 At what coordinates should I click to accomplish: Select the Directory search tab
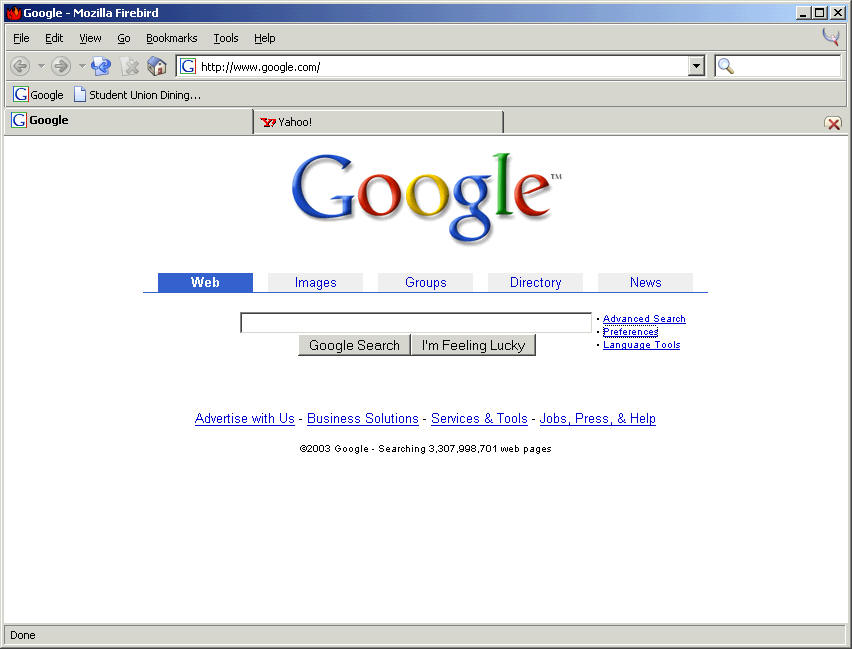pyautogui.click(x=536, y=283)
